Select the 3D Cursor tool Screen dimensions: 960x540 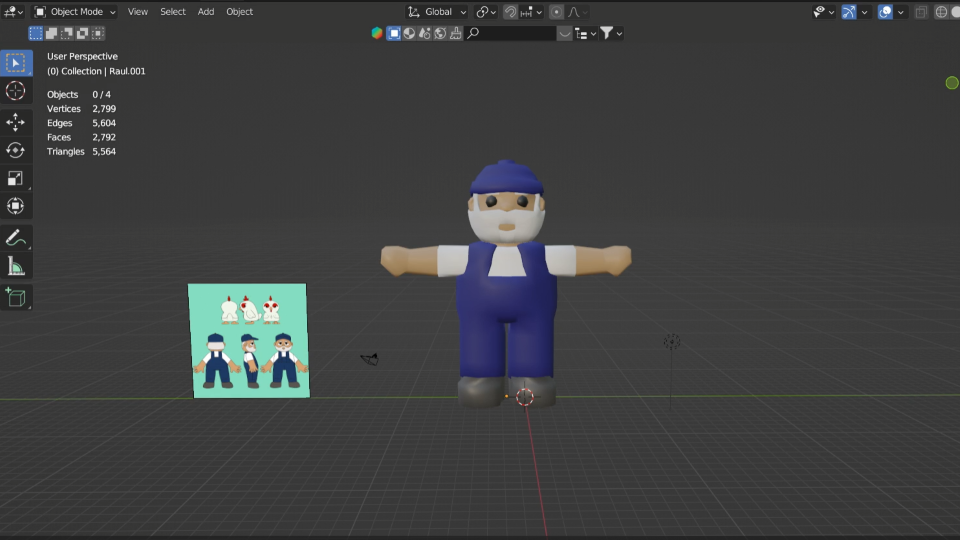(15, 91)
